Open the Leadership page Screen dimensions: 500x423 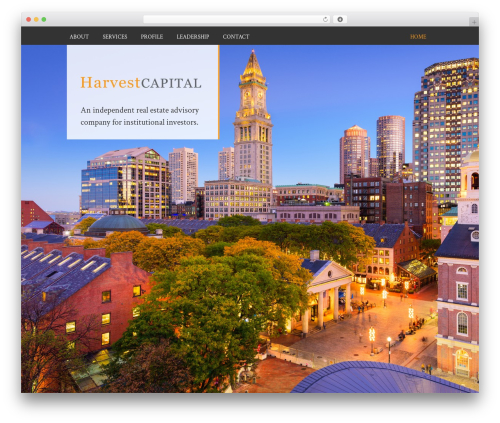click(x=193, y=37)
